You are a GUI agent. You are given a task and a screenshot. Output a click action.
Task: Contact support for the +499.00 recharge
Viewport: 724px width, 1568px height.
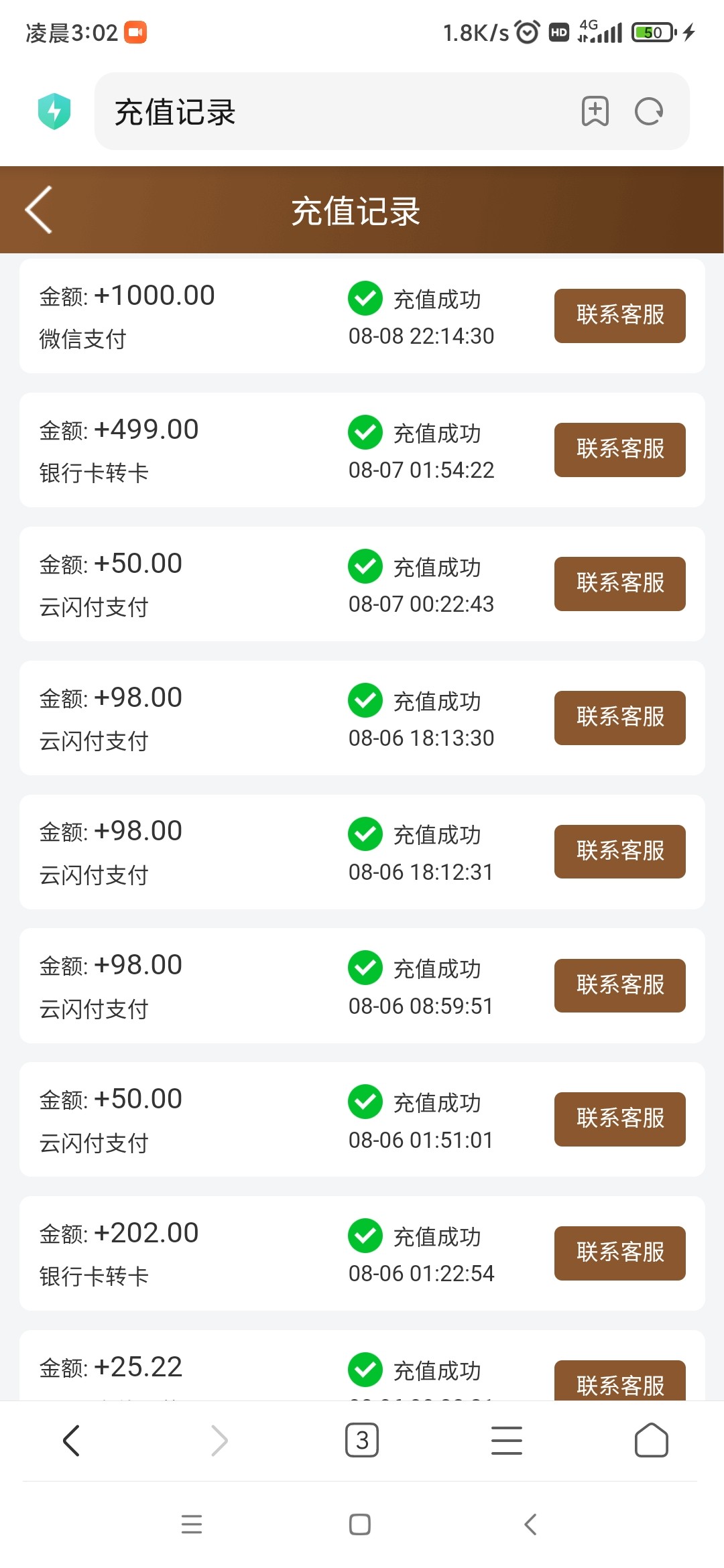pos(619,450)
